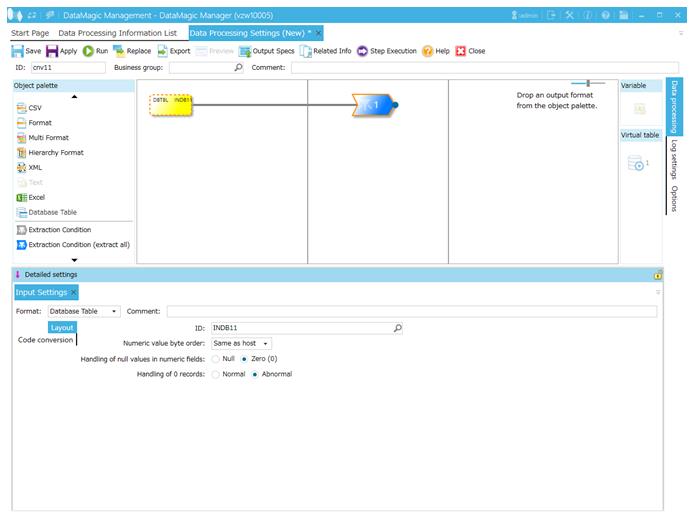
Task: Start Step Execution from toolbar
Action: tap(362, 51)
